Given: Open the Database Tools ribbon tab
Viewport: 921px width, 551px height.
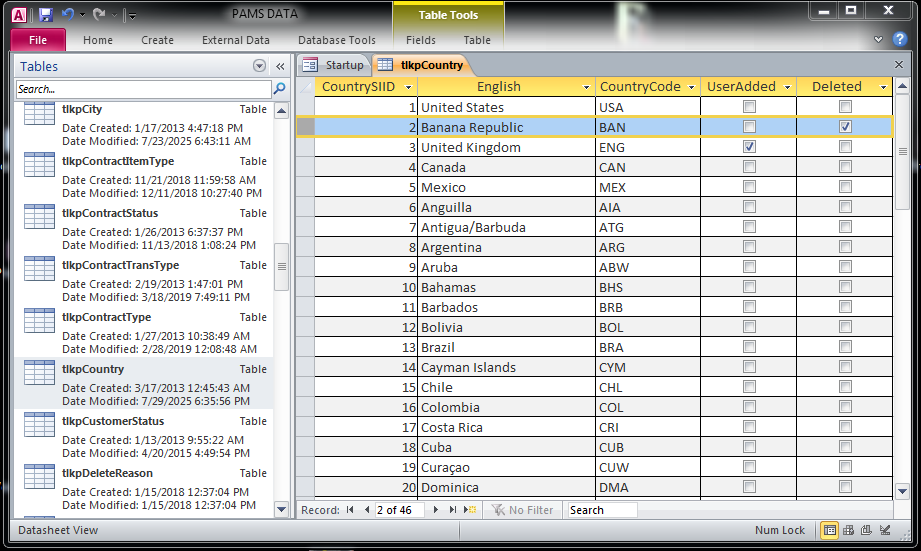Looking at the screenshot, I should coord(337,40).
